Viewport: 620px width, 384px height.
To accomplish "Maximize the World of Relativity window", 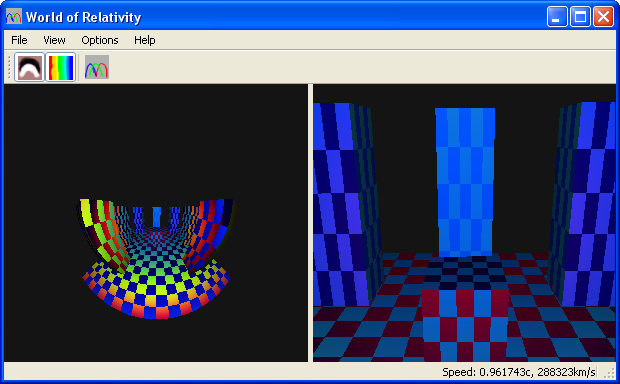I will coord(580,17).
